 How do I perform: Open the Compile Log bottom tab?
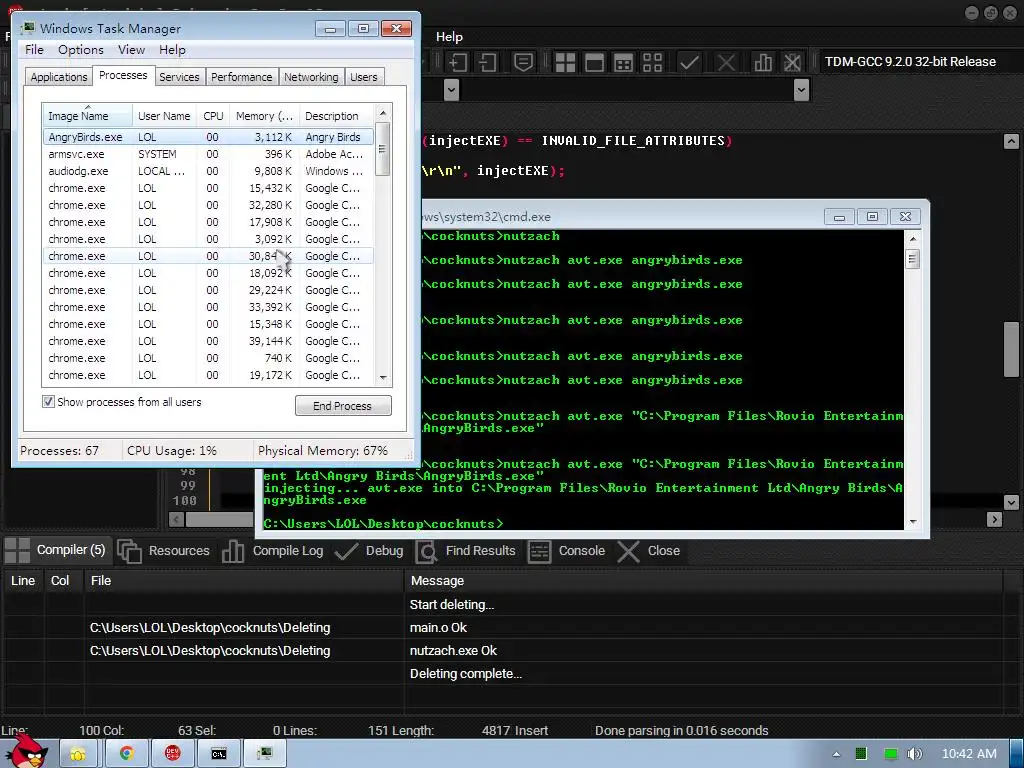(272, 551)
